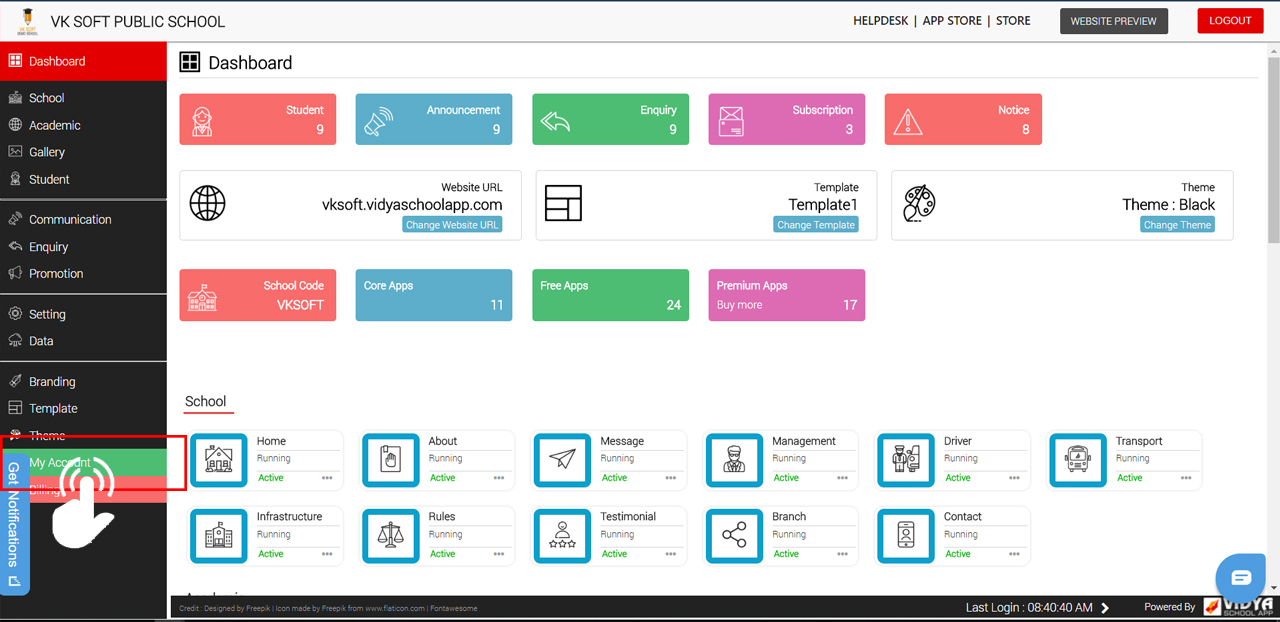Open the Rules tile three-dot options
Viewport: 1280px width, 622px height.
pyautogui.click(x=499, y=554)
